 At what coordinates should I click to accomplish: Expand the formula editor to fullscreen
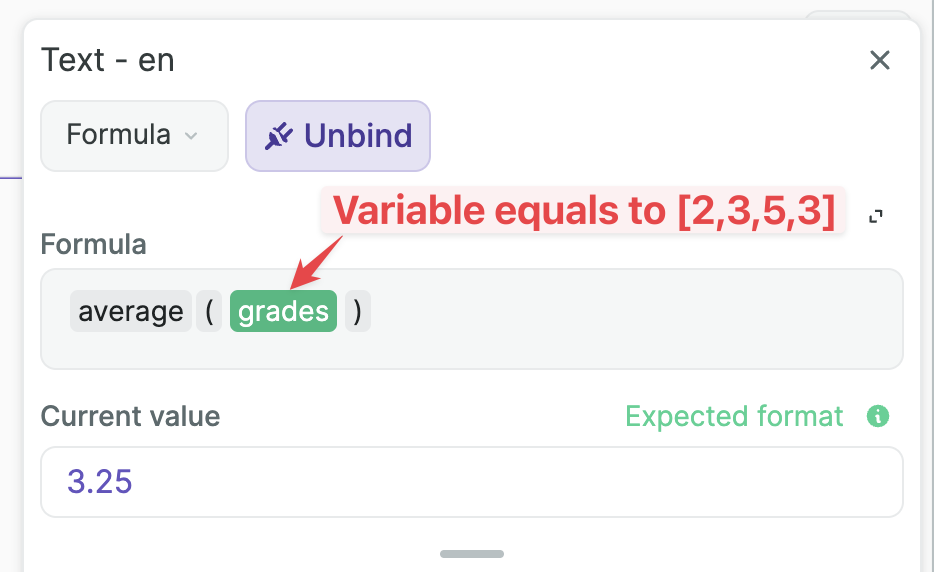876,216
